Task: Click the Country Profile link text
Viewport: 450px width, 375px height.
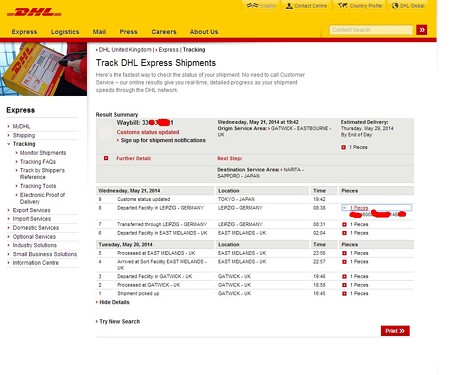Action: coord(366,6)
